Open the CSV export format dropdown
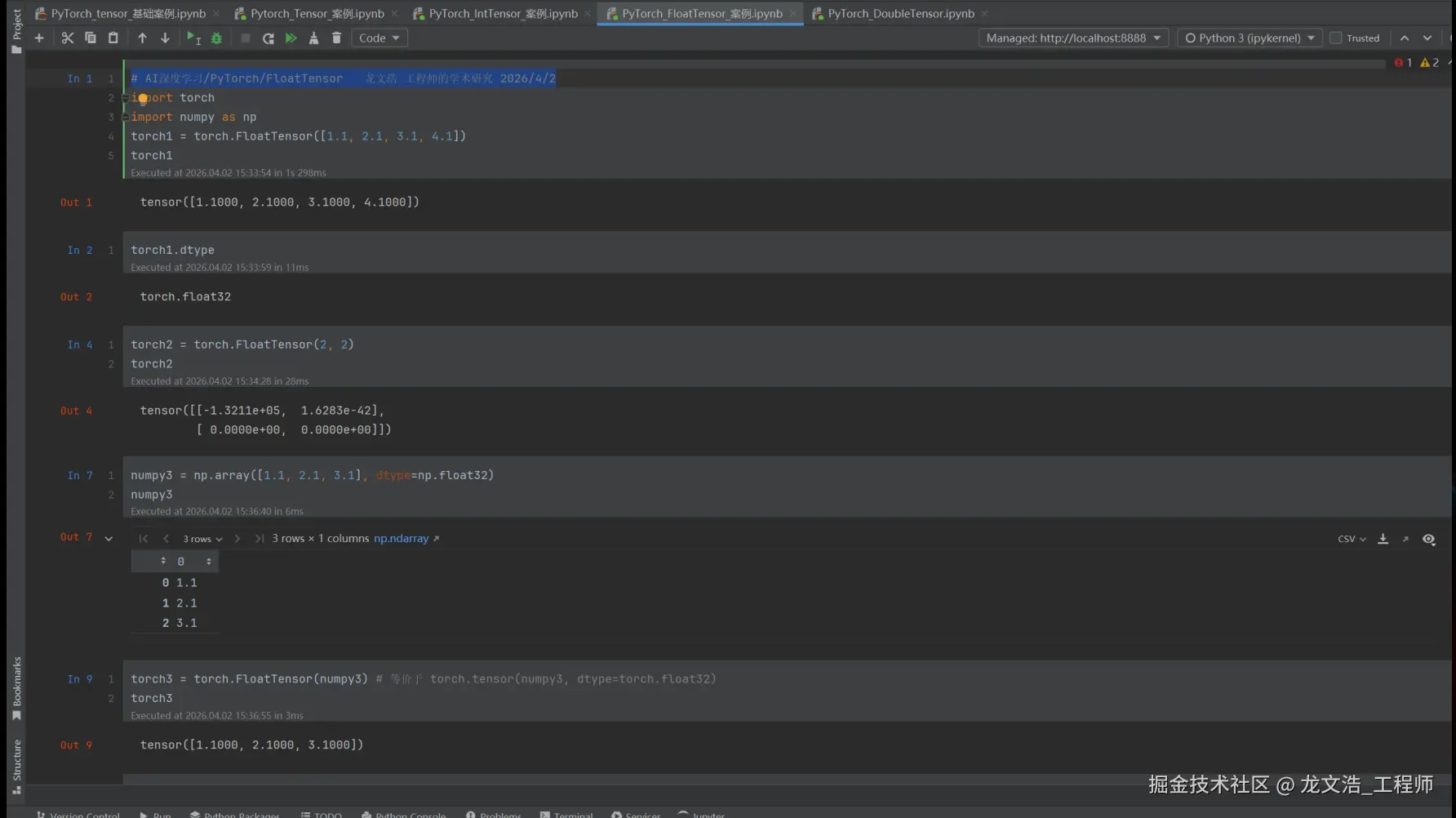1456x818 pixels. click(1352, 539)
